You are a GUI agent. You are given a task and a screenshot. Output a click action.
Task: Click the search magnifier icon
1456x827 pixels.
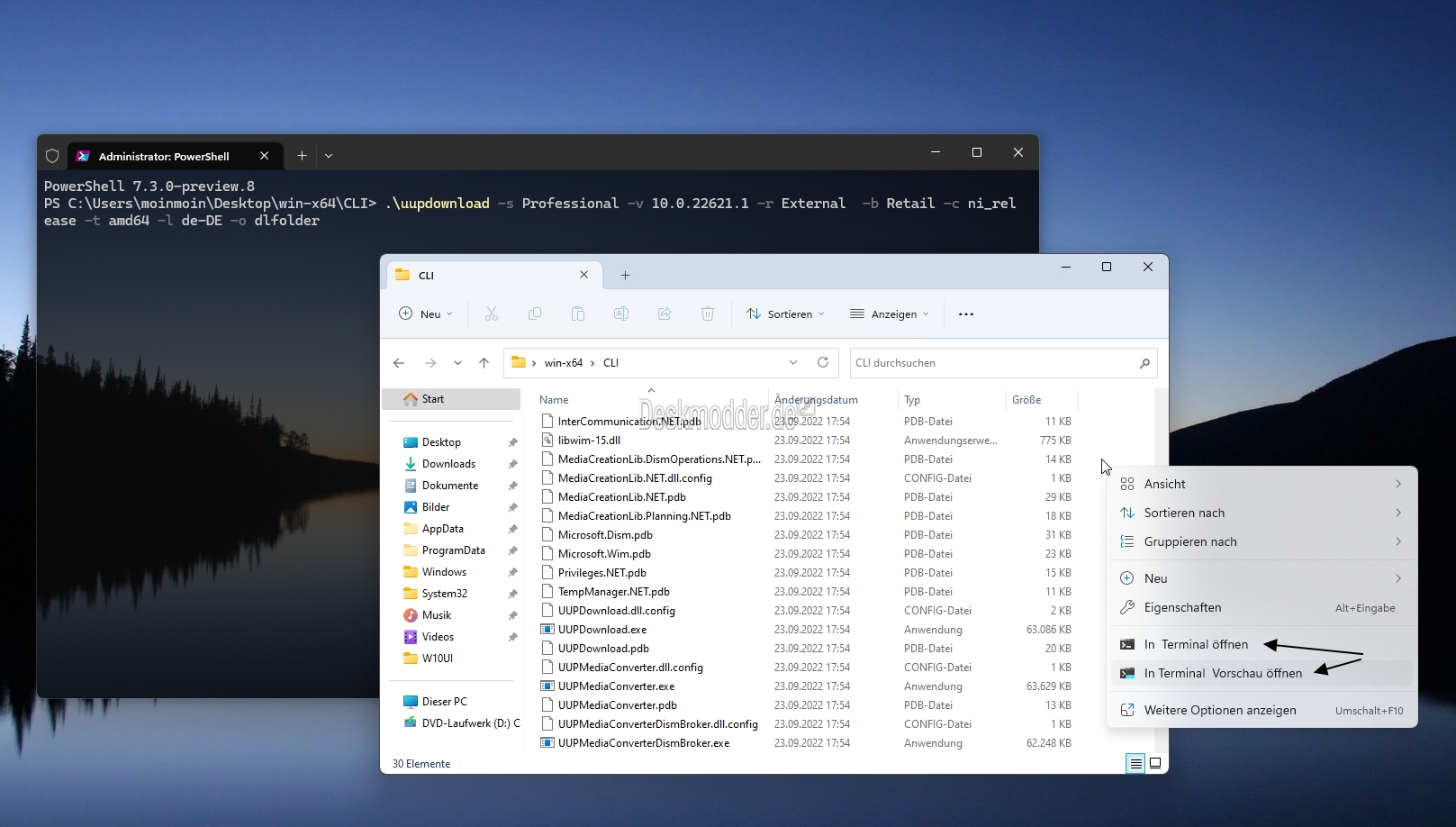coord(1144,363)
